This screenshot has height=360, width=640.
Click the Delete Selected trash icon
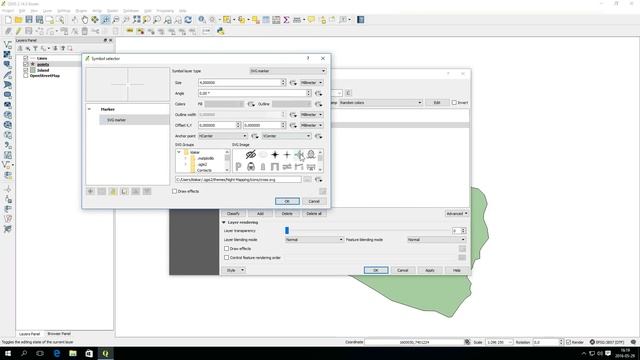click(x=85, y=31)
